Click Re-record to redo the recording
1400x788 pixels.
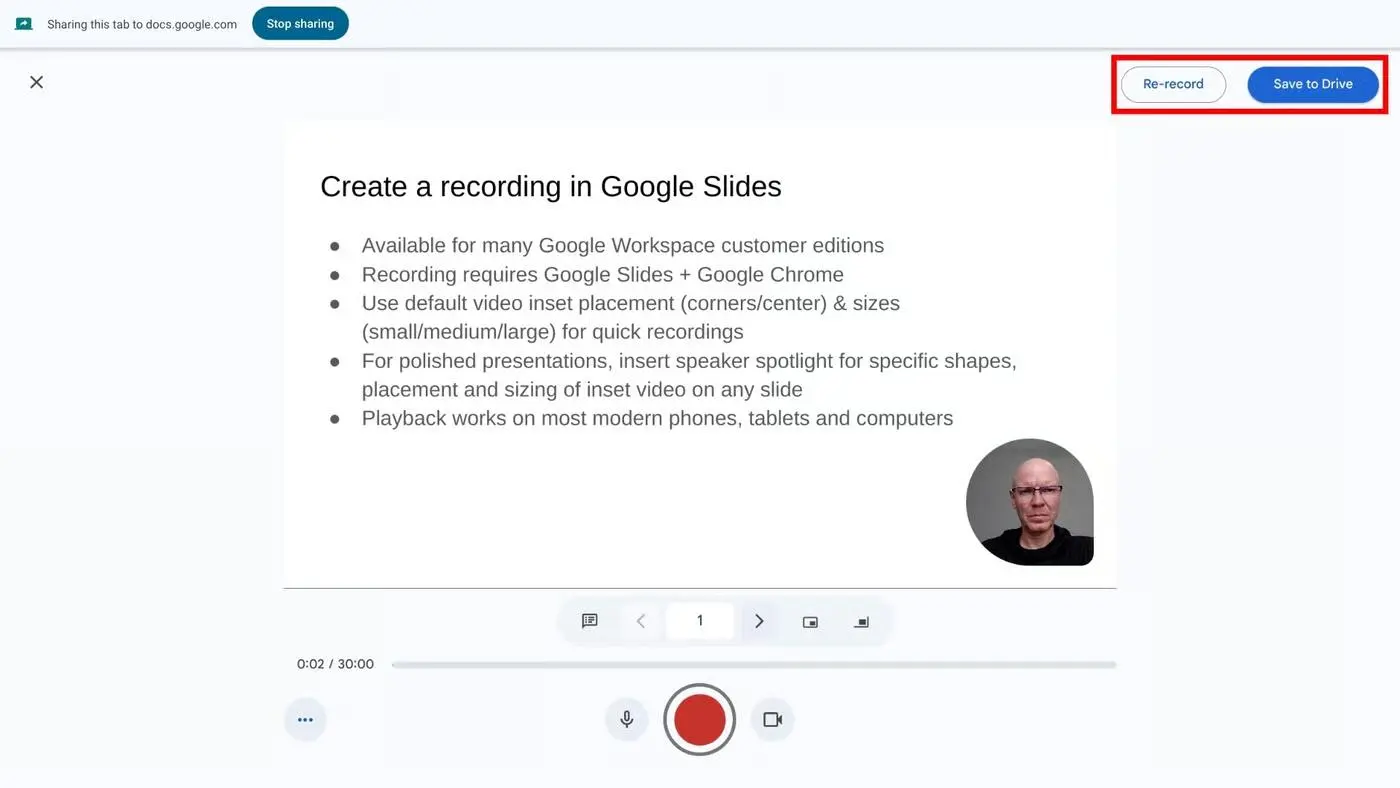(1173, 84)
